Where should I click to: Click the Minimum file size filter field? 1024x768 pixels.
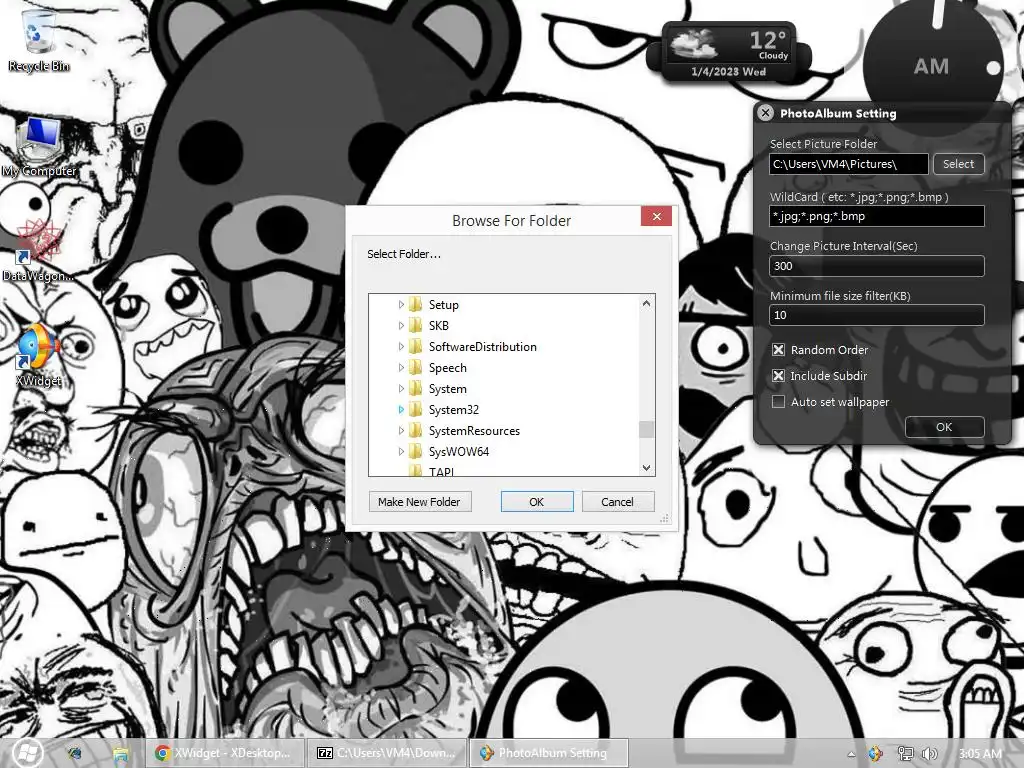[876, 315]
